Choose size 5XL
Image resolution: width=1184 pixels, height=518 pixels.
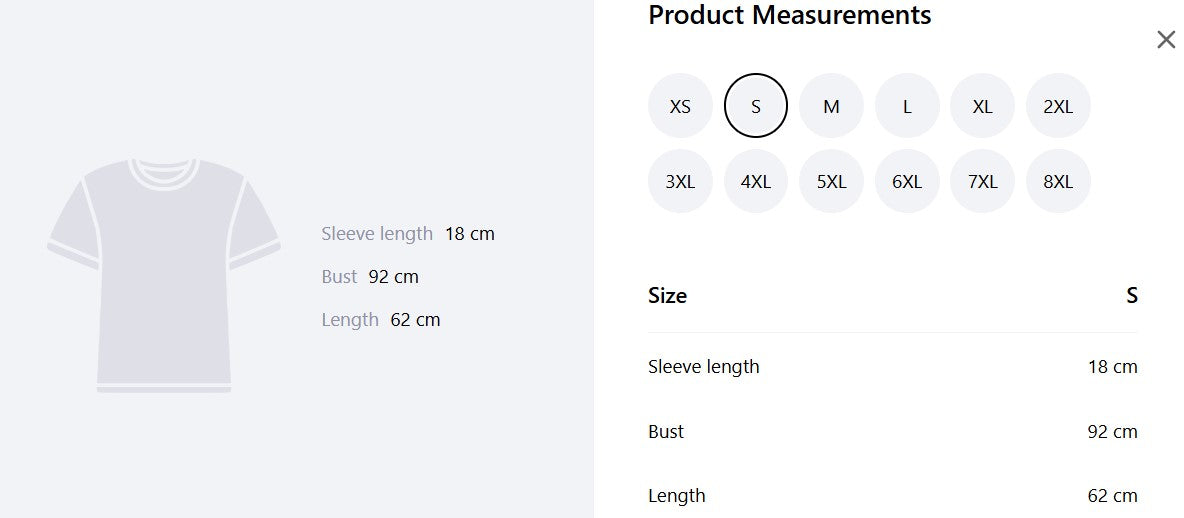click(831, 181)
